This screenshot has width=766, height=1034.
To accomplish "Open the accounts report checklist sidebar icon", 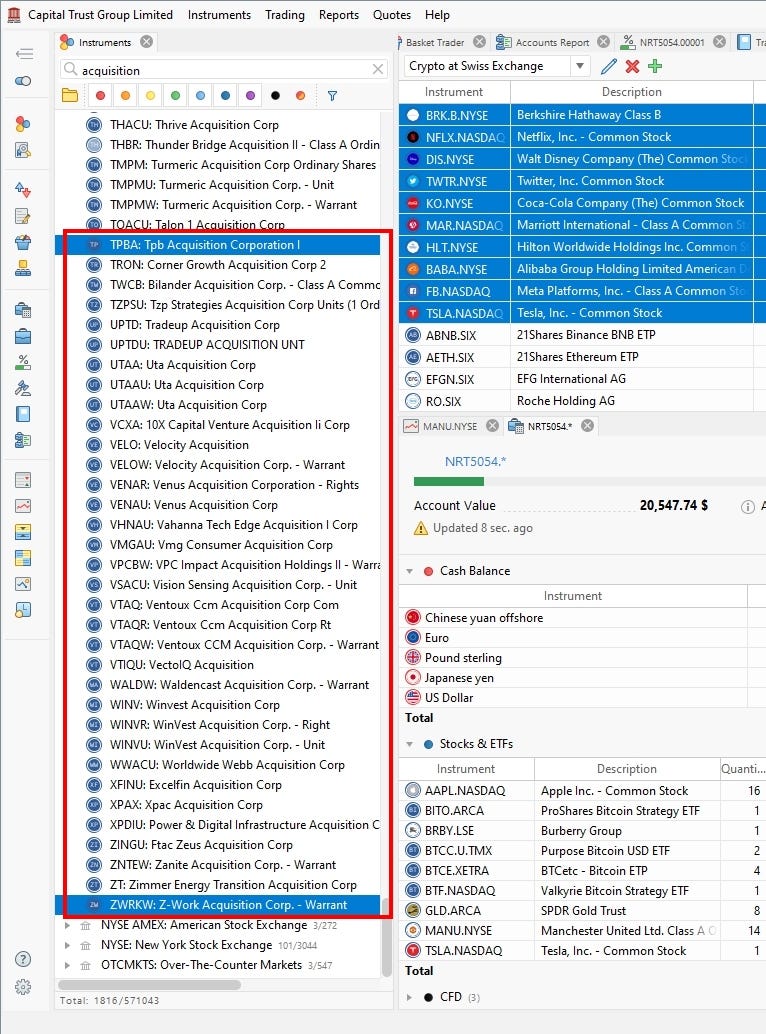I will 22,440.
